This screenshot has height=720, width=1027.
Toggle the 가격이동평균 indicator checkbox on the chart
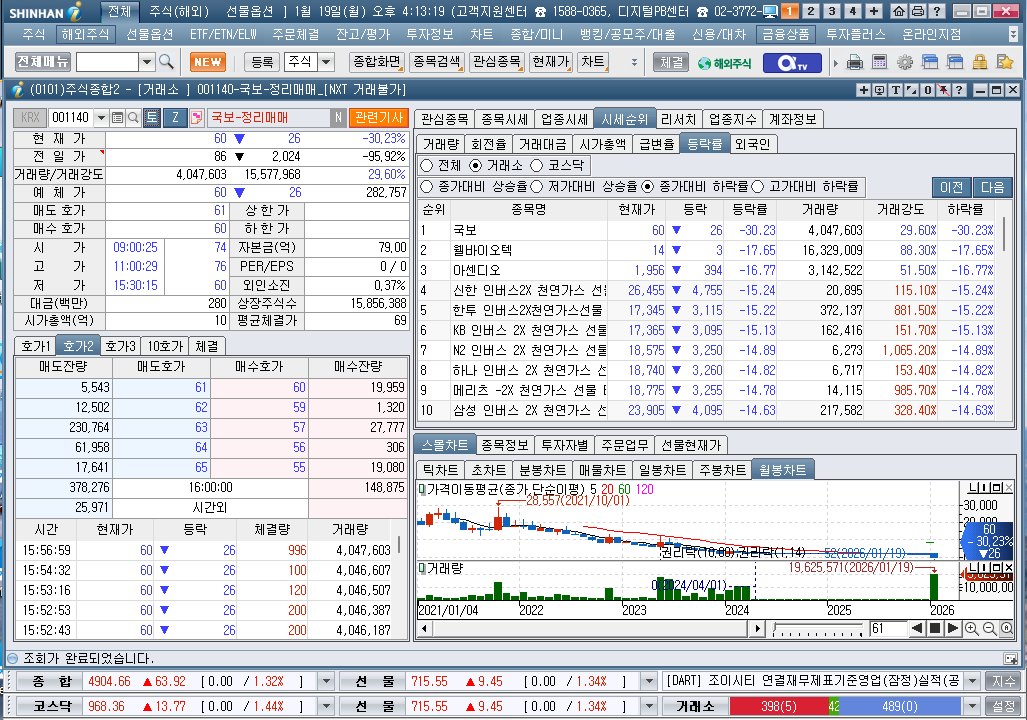click(x=422, y=489)
